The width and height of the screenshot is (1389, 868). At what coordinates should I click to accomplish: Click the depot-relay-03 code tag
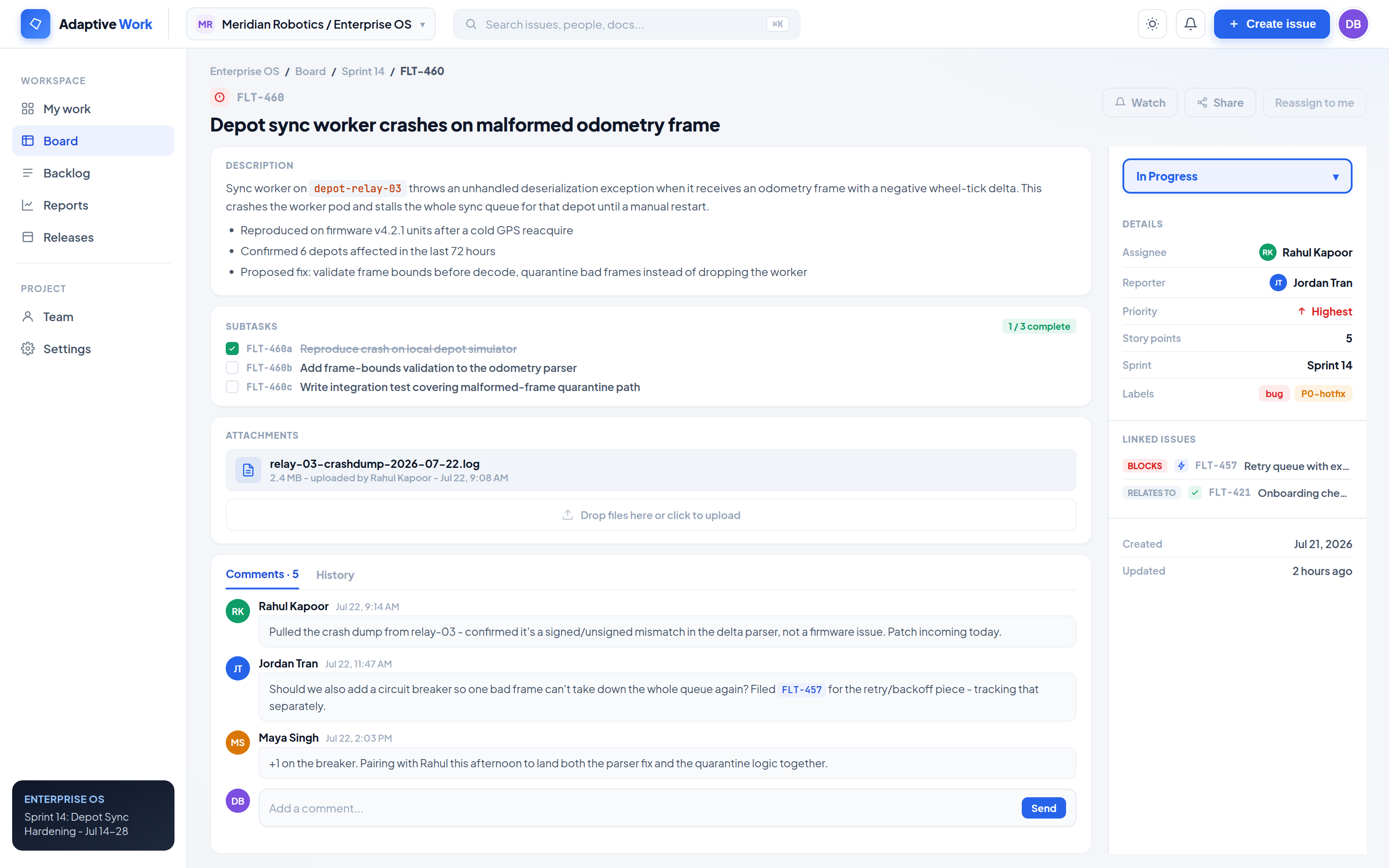point(358,189)
